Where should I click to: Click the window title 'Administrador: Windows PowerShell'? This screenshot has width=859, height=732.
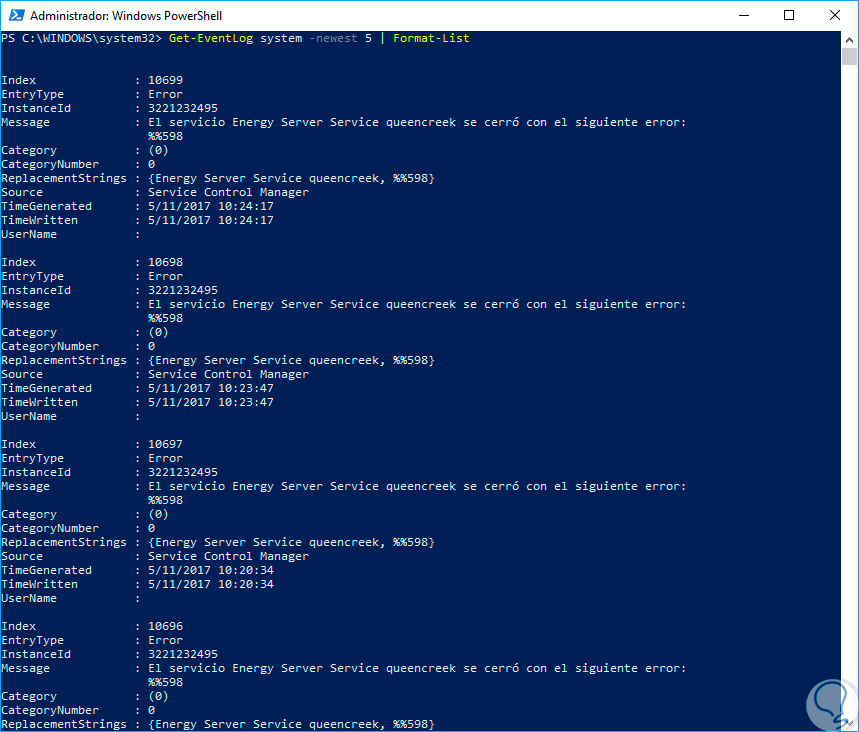coord(126,16)
